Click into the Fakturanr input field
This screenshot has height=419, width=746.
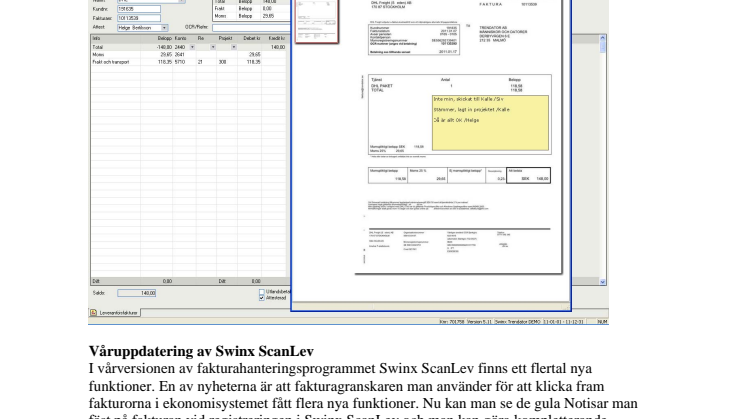point(139,19)
